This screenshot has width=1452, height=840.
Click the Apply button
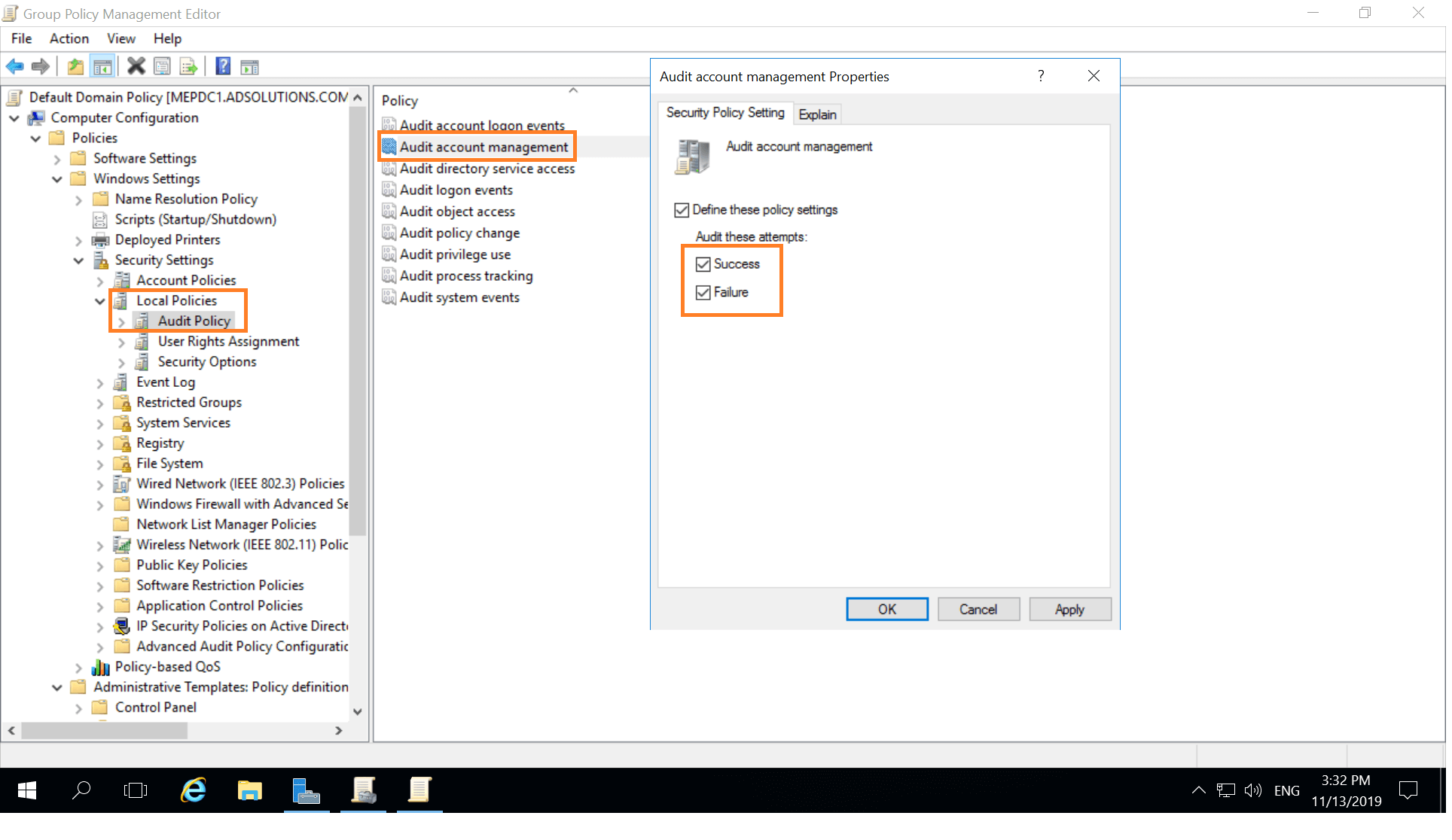(1069, 609)
